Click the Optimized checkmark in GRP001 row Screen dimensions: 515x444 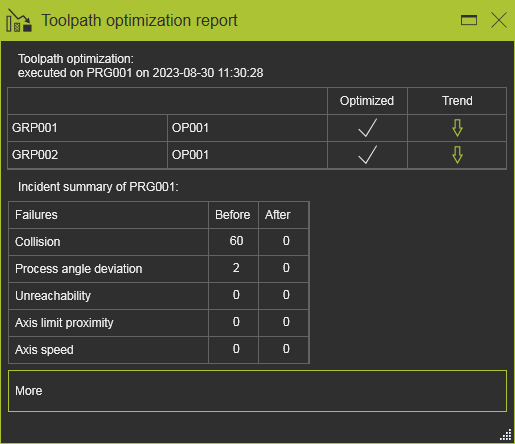[x=368, y=128]
